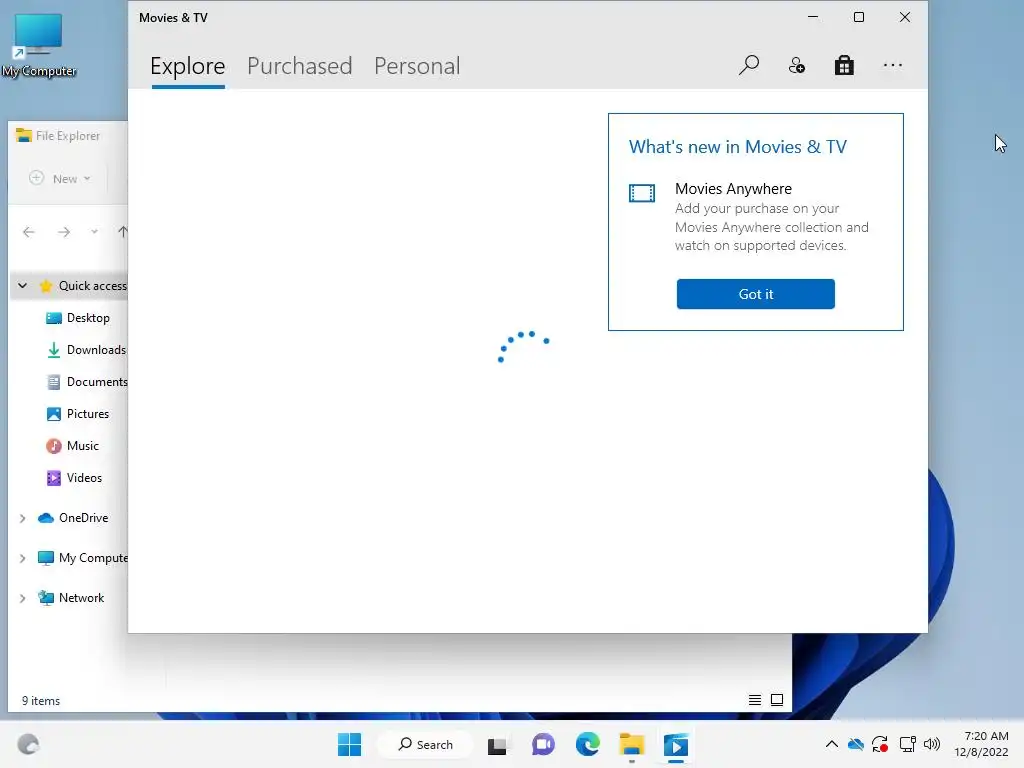1024x768 pixels.
Task: Click the File Explorer window title
Action: (x=68, y=136)
